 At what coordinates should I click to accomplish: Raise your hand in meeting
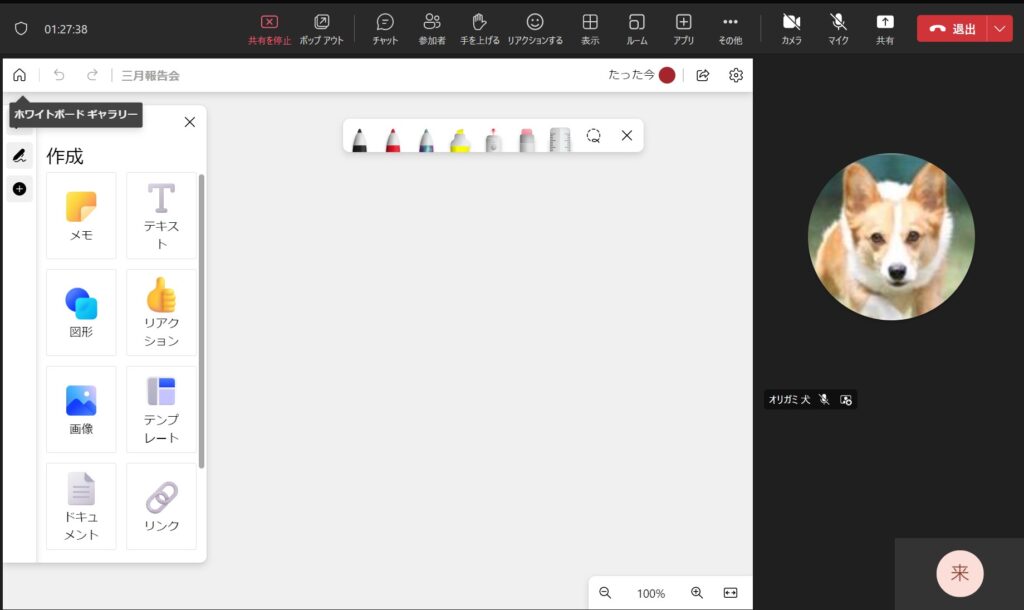[x=479, y=28]
